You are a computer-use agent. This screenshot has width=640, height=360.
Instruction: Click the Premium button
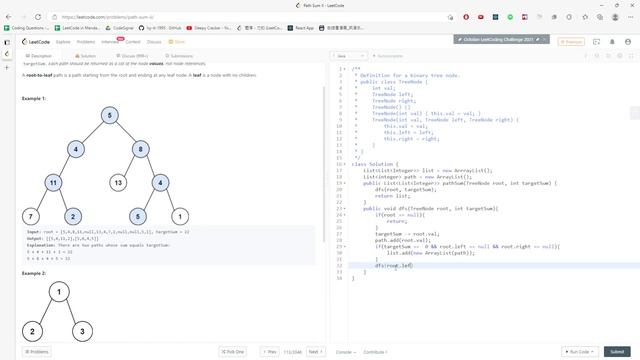click(571, 42)
